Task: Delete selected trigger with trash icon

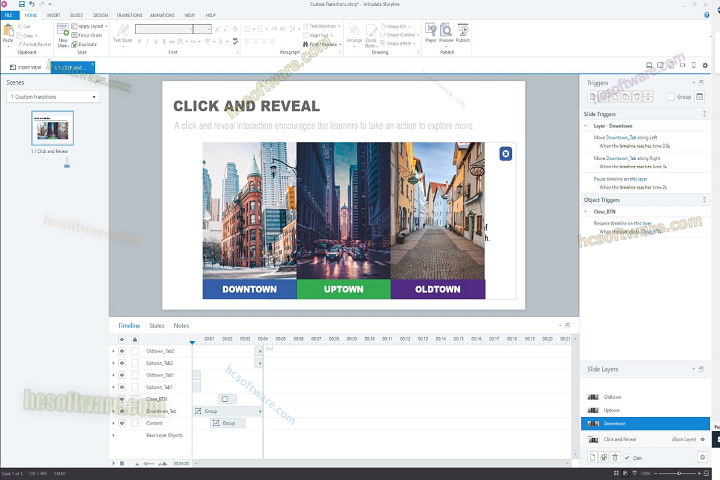Action: (x=637, y=96)
